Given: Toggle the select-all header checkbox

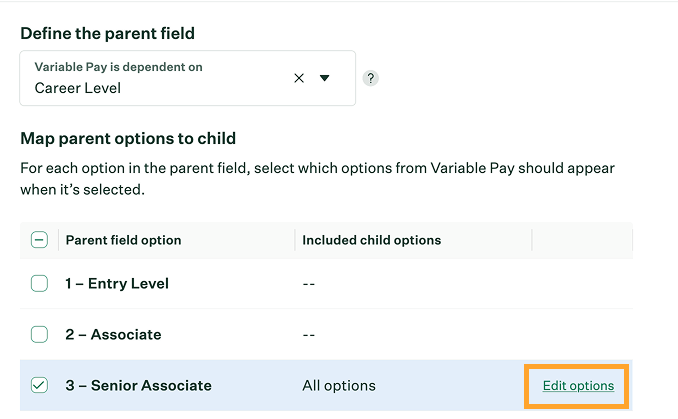Looking at the screenshot, I should point(39,240).
